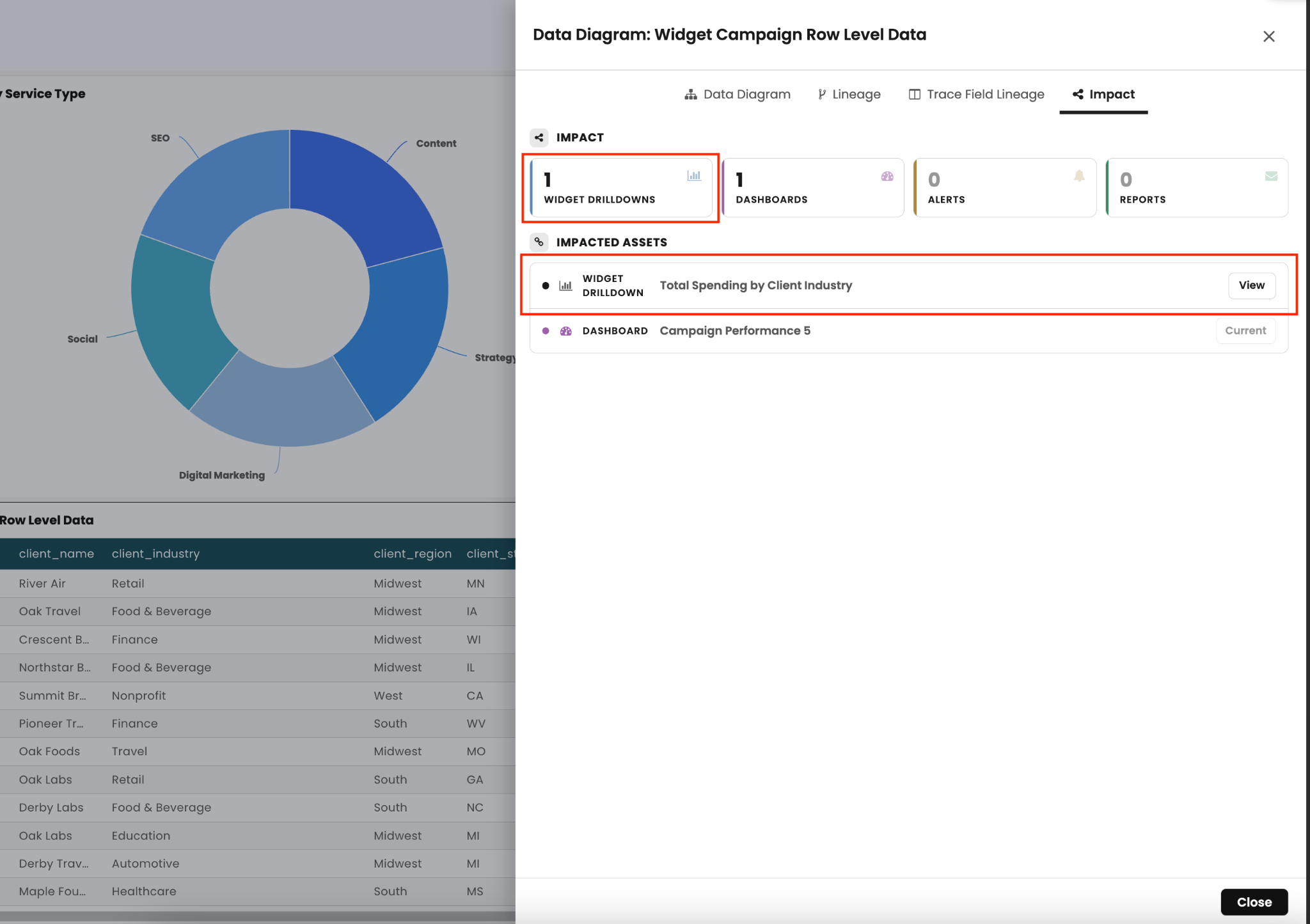The height and width of the screenshot is (924, 1310).
Task: Click the Social chart label
Action: click(83, 339)
